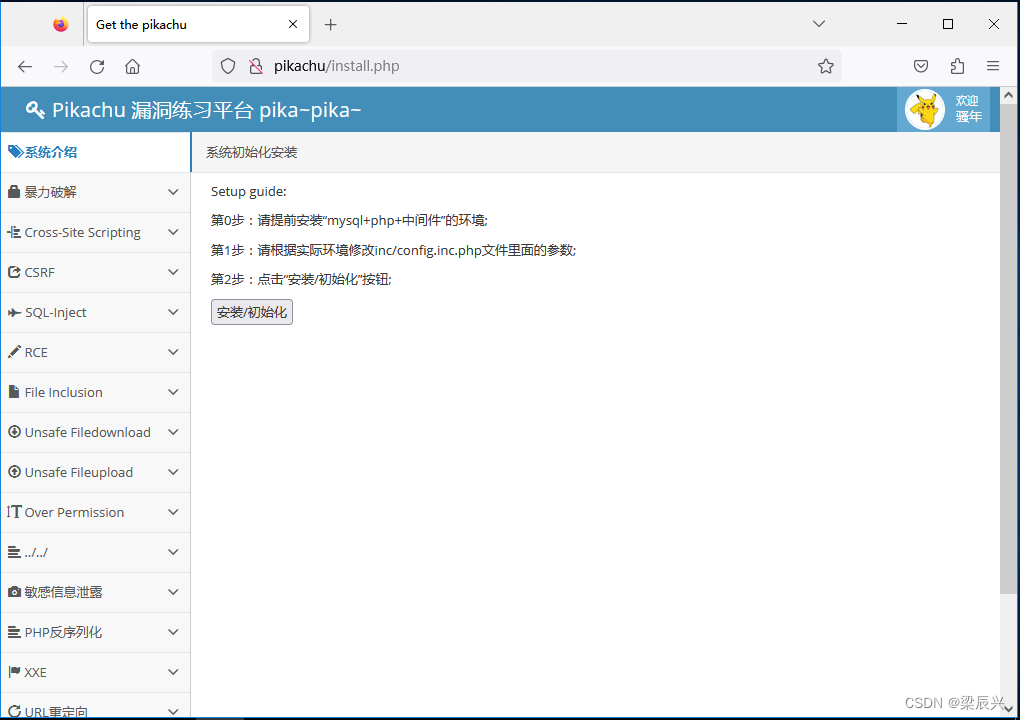
Task: Click the CSRF share icon
Action: [14, 272]
